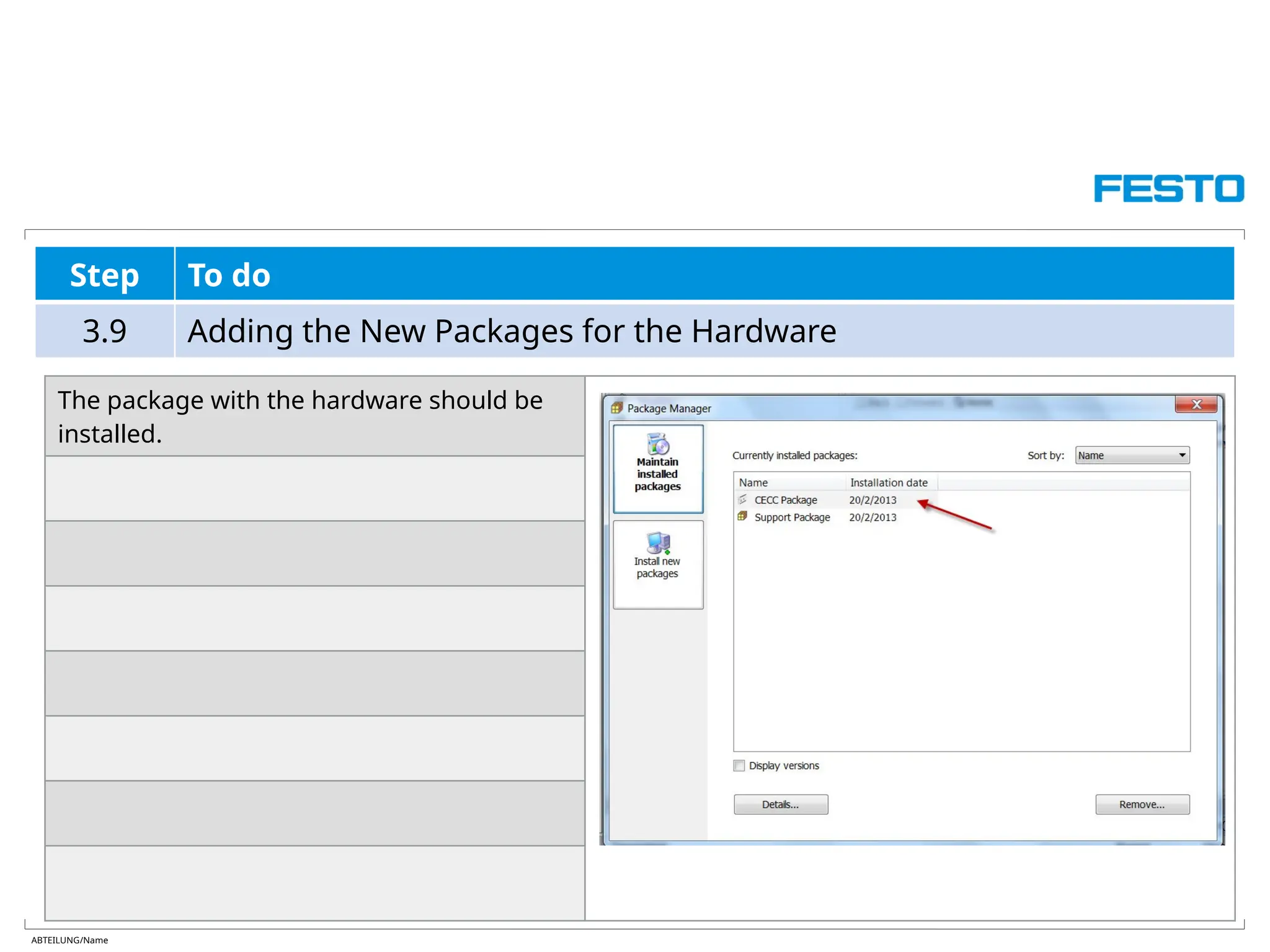Click the Package Manager title bar icon
1270x952 pixels.
tap(616, 408)
